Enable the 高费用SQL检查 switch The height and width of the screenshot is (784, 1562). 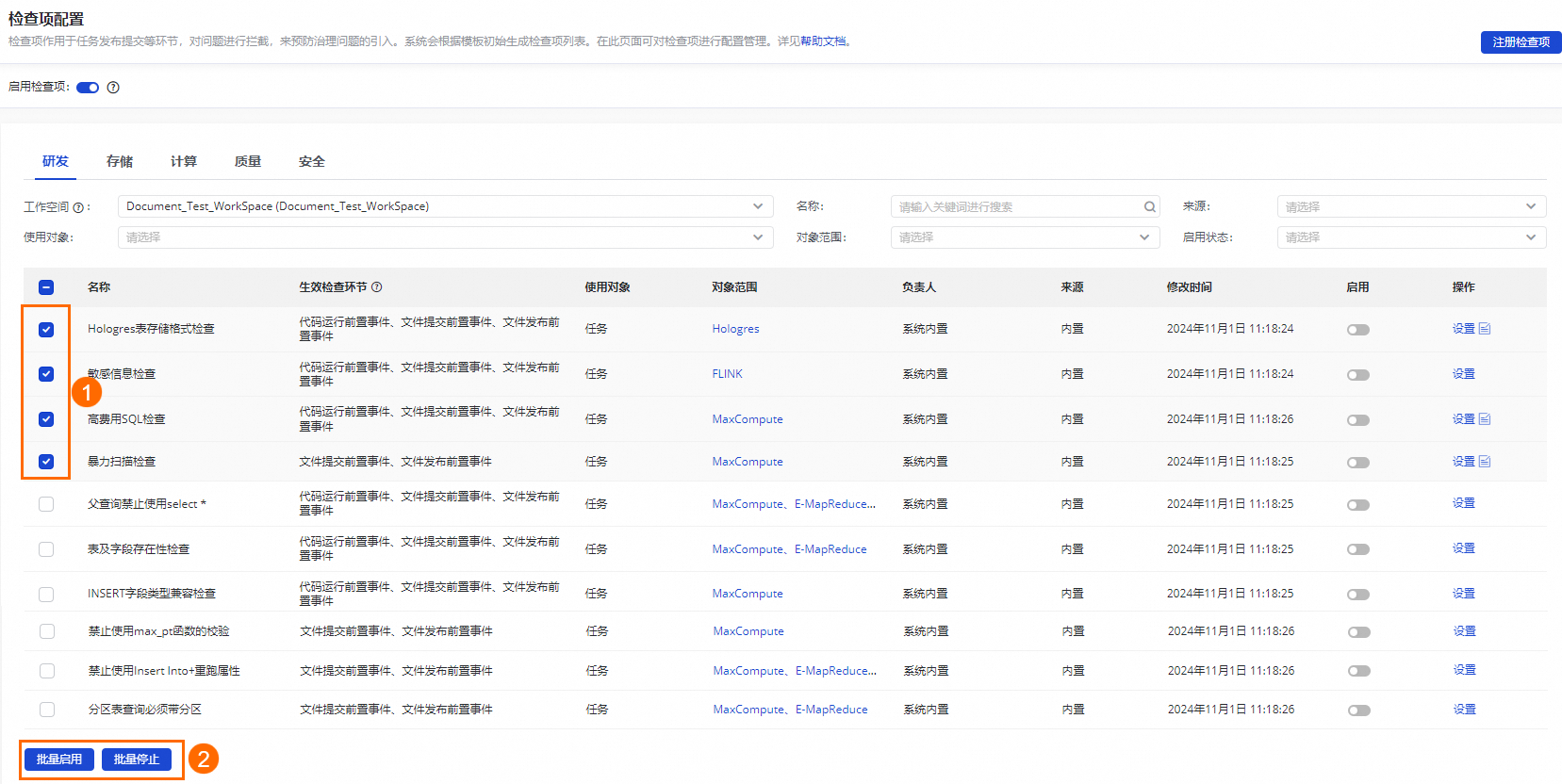coord(1358,420)
